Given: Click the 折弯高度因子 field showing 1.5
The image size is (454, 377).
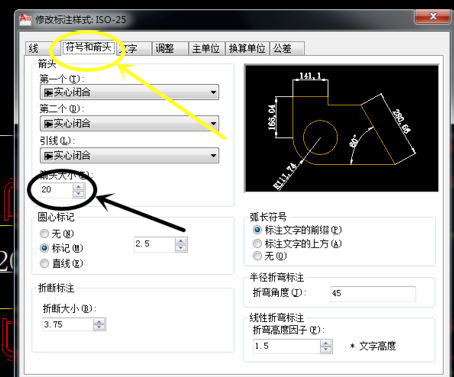Looking at the screenshot, I should [287, 346].
